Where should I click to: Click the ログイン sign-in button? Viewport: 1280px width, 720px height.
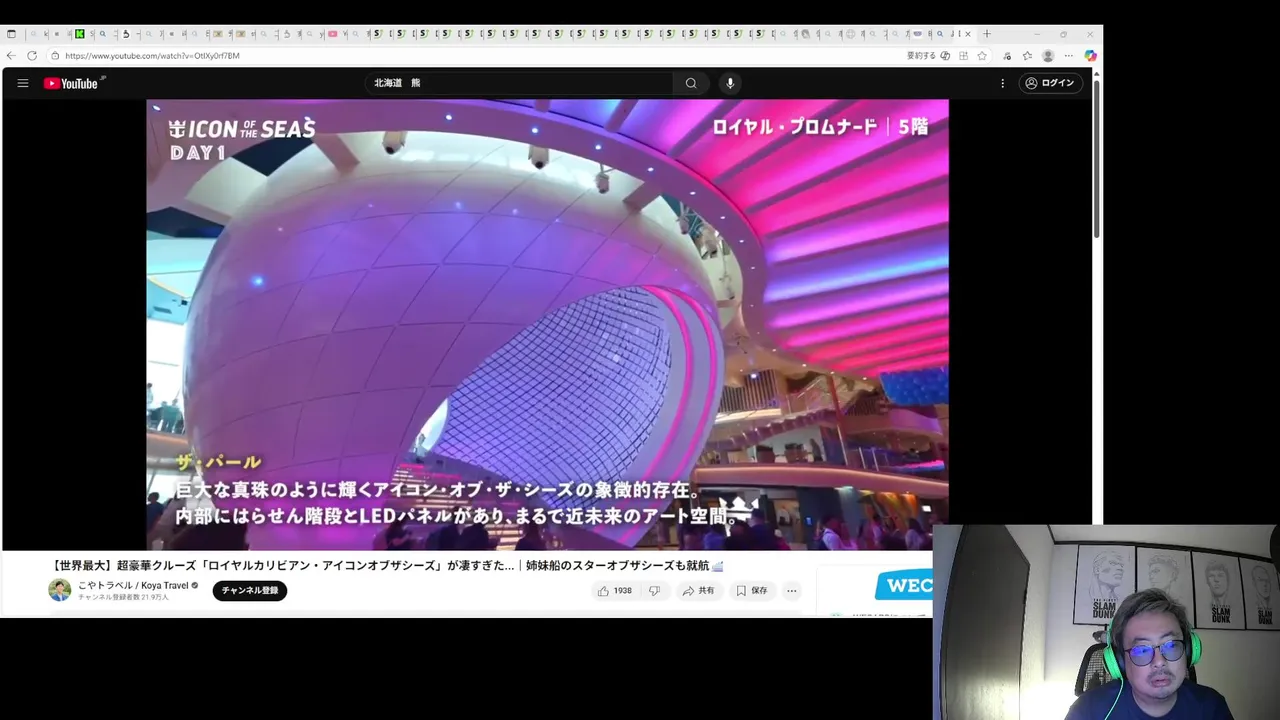[x=1049, y=83]
